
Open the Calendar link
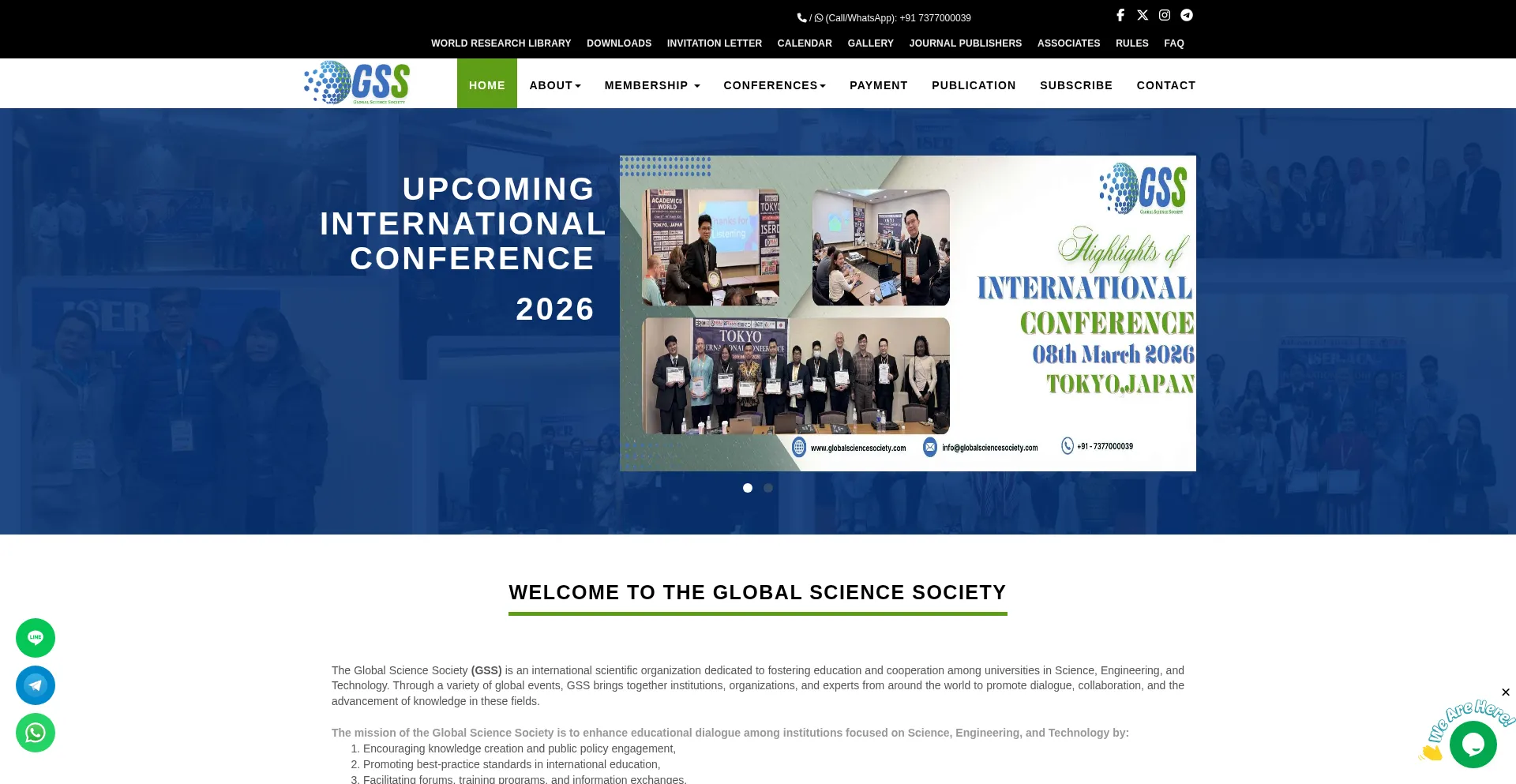(805, 43)
